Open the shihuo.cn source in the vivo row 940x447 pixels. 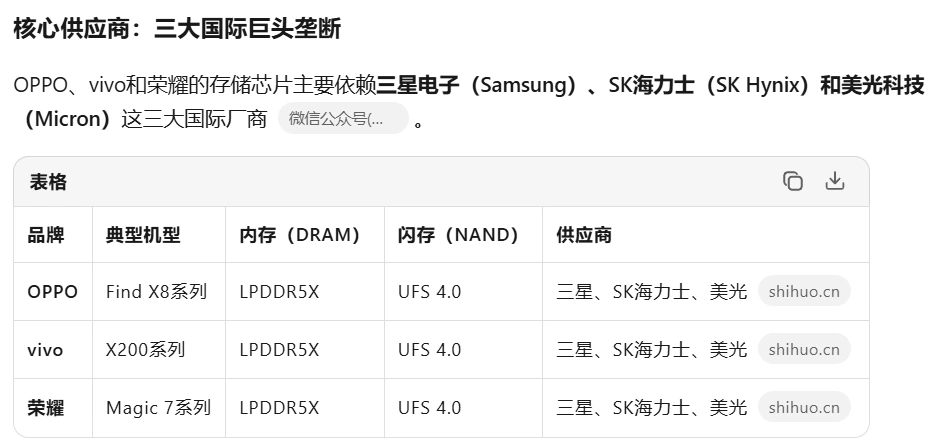tap(804, 350)
